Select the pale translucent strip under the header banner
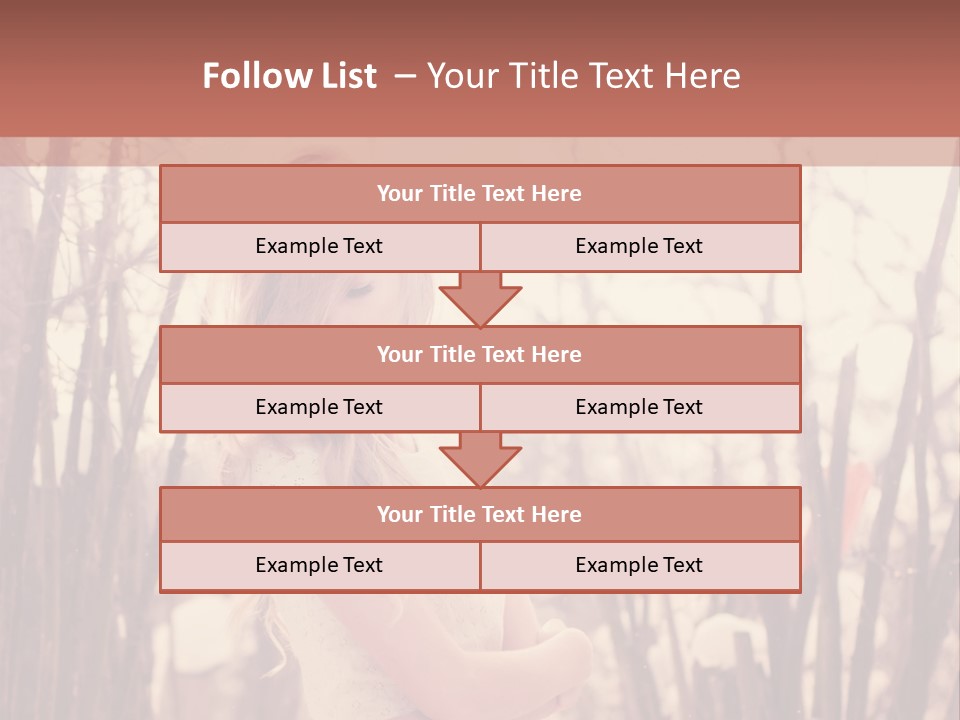 480,151
